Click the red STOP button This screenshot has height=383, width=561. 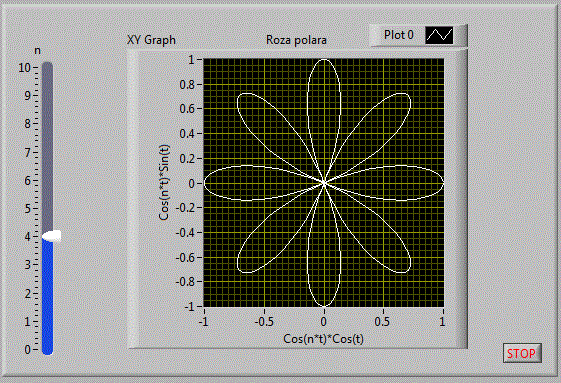pos(522,354)
